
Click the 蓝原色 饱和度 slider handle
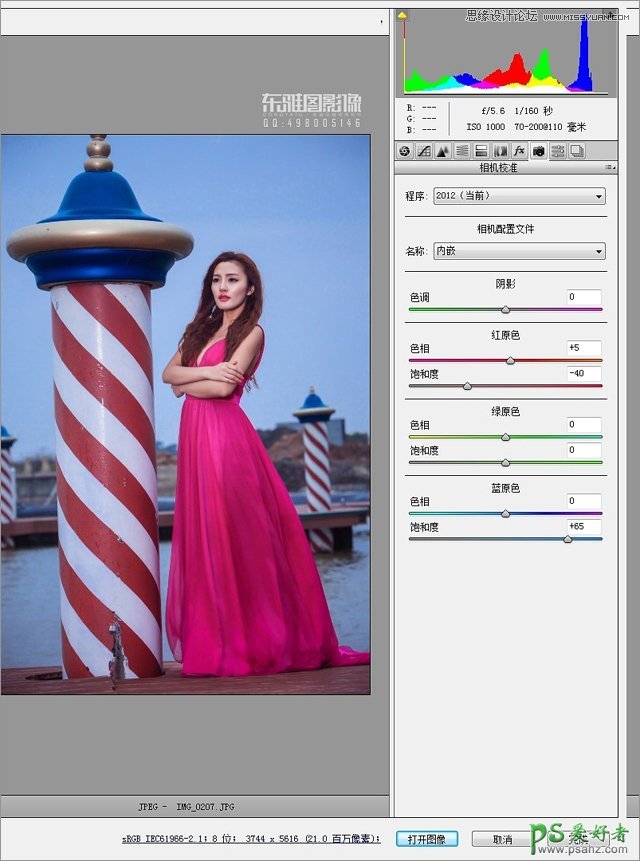[x=568, y=539]
